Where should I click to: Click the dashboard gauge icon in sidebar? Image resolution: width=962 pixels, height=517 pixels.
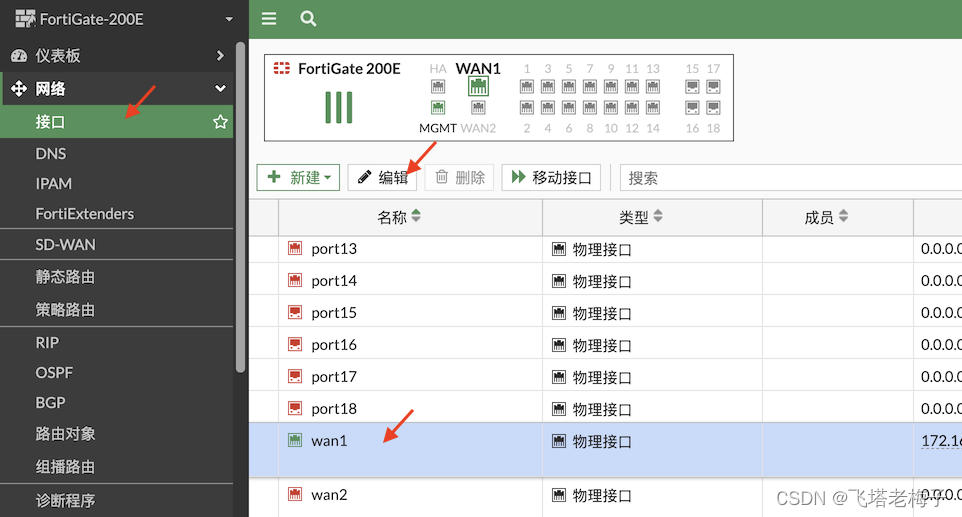19,56
